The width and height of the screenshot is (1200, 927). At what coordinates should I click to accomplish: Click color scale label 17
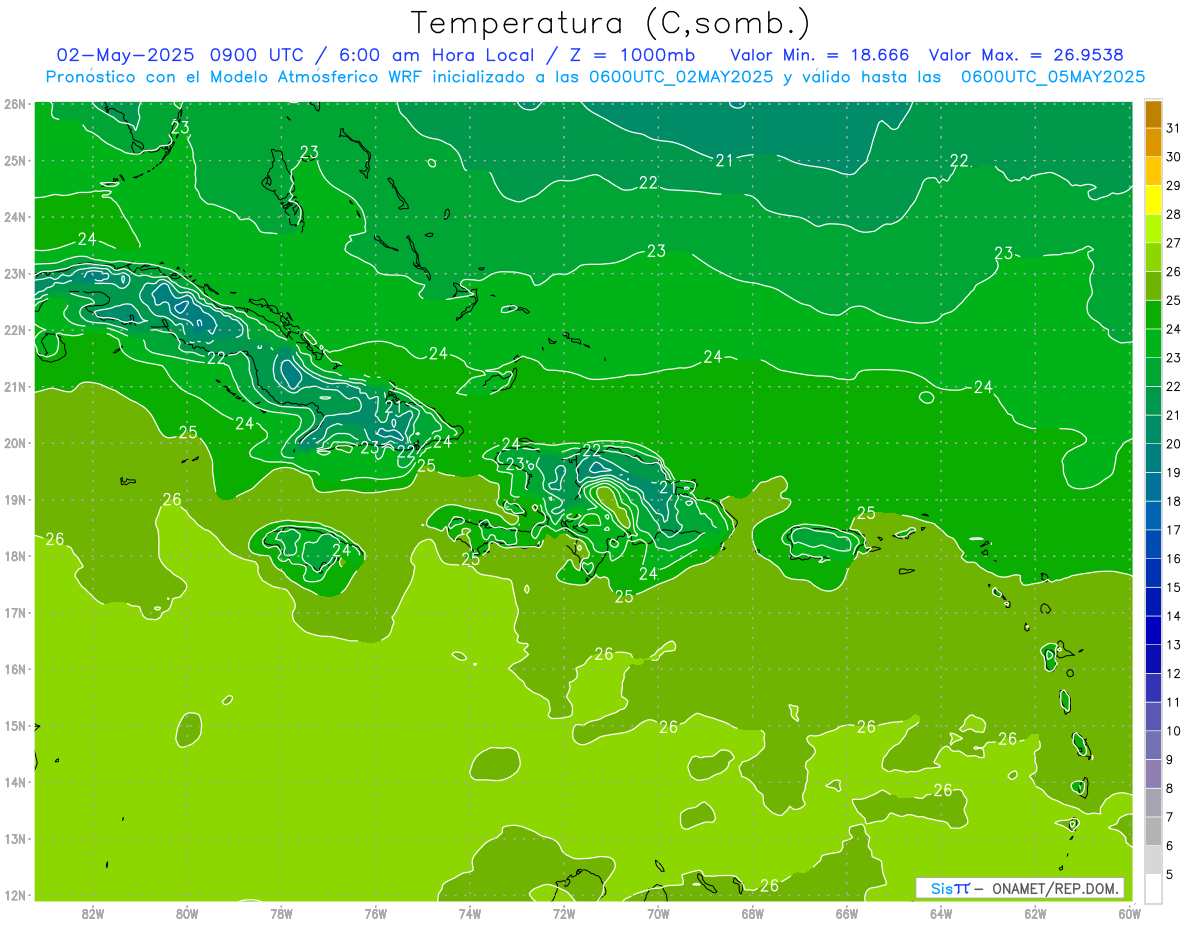tap(1174, 529)
